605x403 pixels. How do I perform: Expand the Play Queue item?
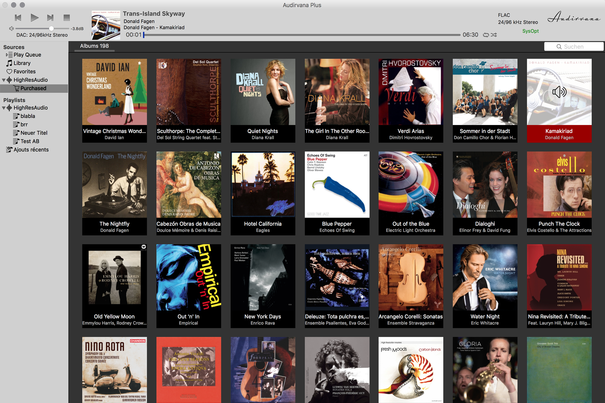coord(7,55)
